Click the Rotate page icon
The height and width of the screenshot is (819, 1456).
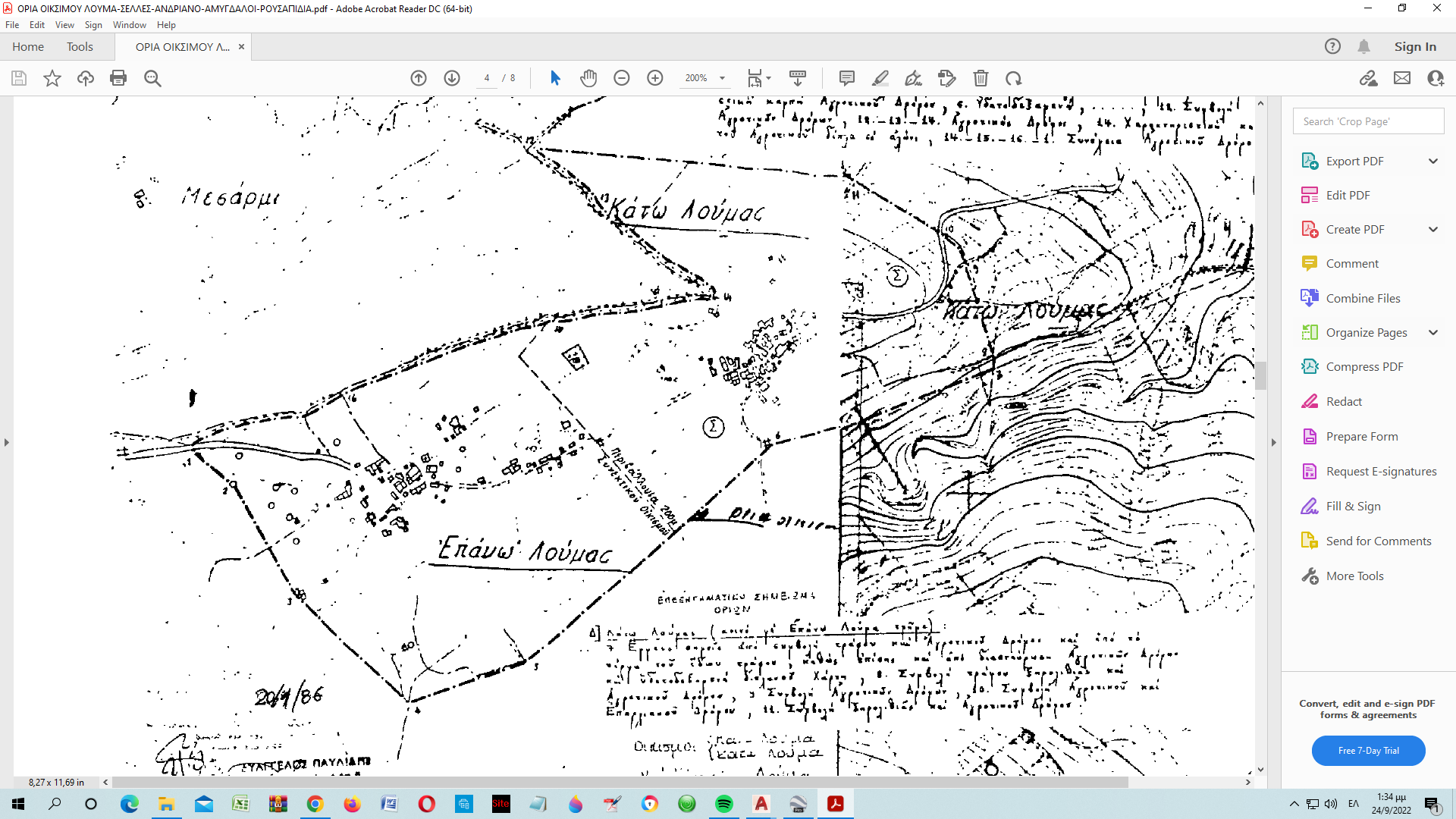[1014, 78]
